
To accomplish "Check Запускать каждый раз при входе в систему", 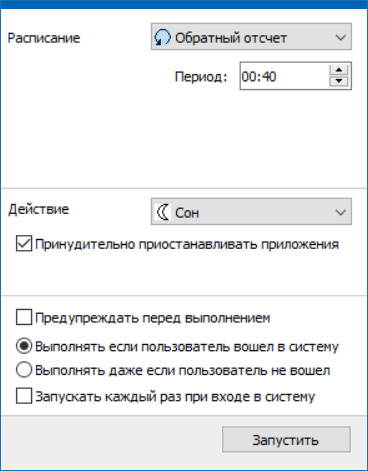I will 24,396.
